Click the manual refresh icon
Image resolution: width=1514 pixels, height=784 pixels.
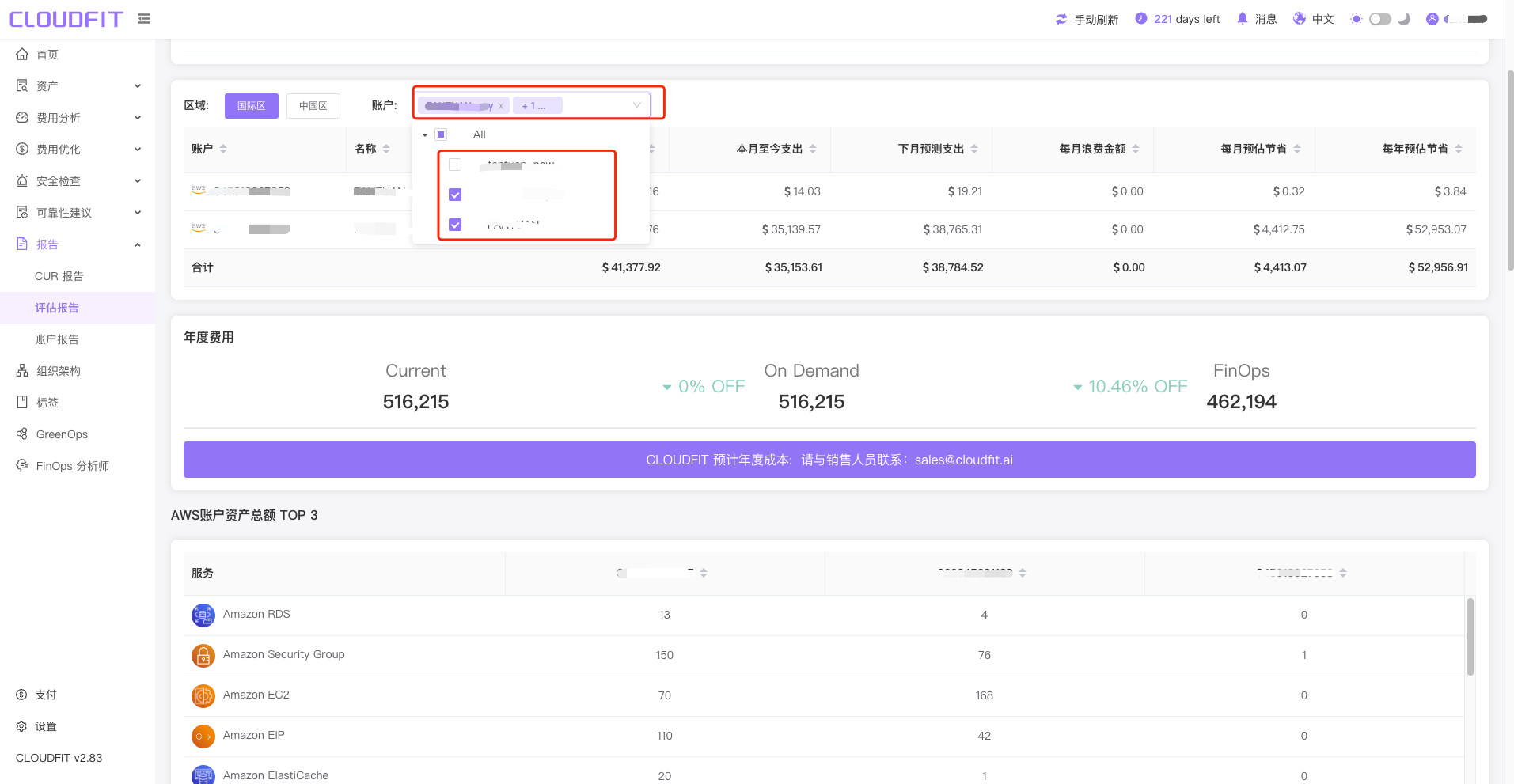pyautogui.click(x=1061, y=19)
